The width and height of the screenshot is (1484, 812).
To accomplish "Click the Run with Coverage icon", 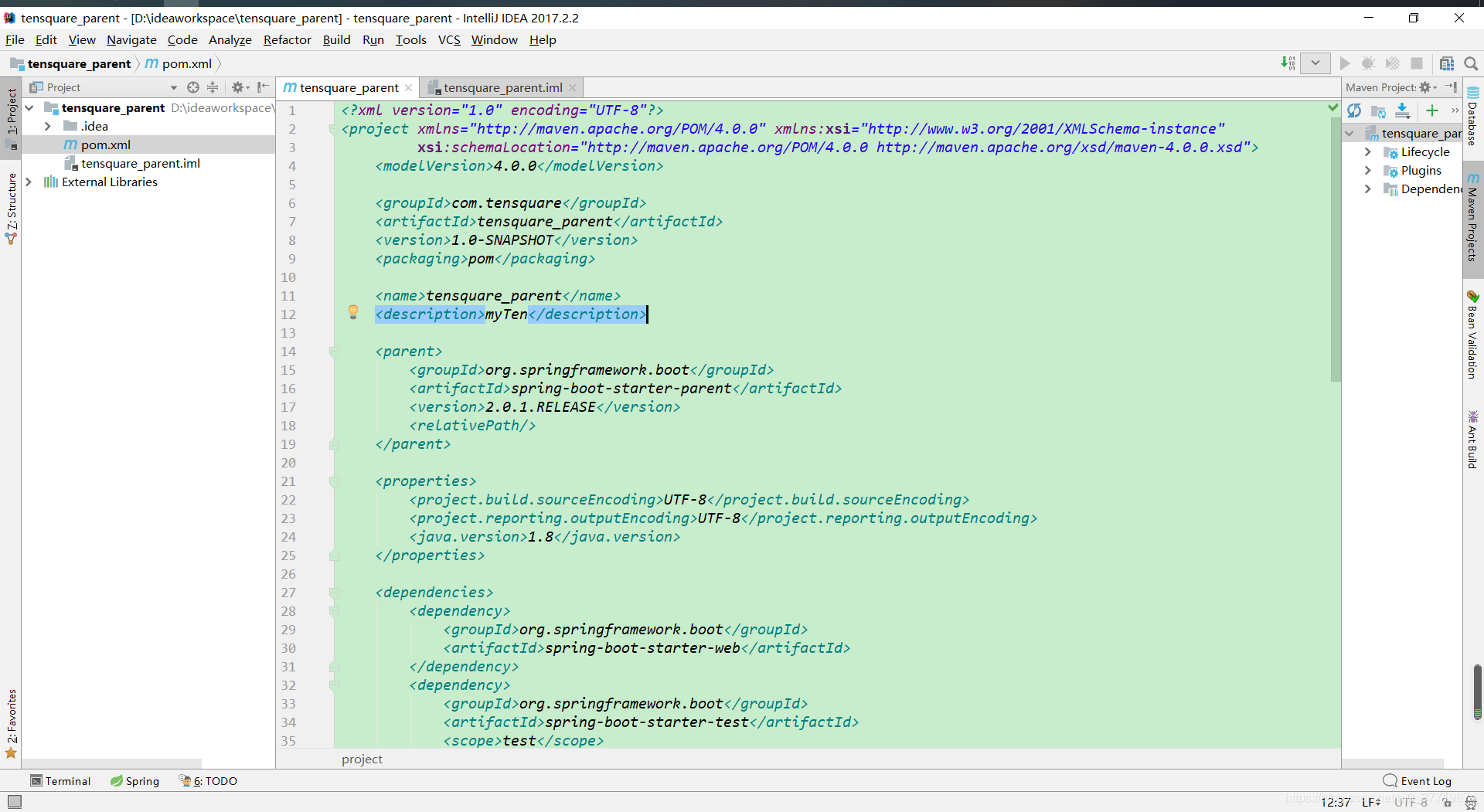I will coord(1392,63).
